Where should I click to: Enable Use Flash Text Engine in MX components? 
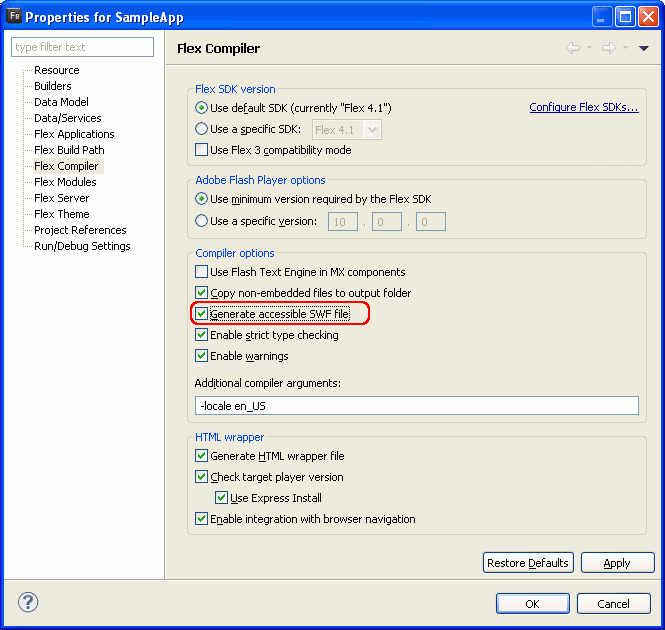[x=201, y=272]
